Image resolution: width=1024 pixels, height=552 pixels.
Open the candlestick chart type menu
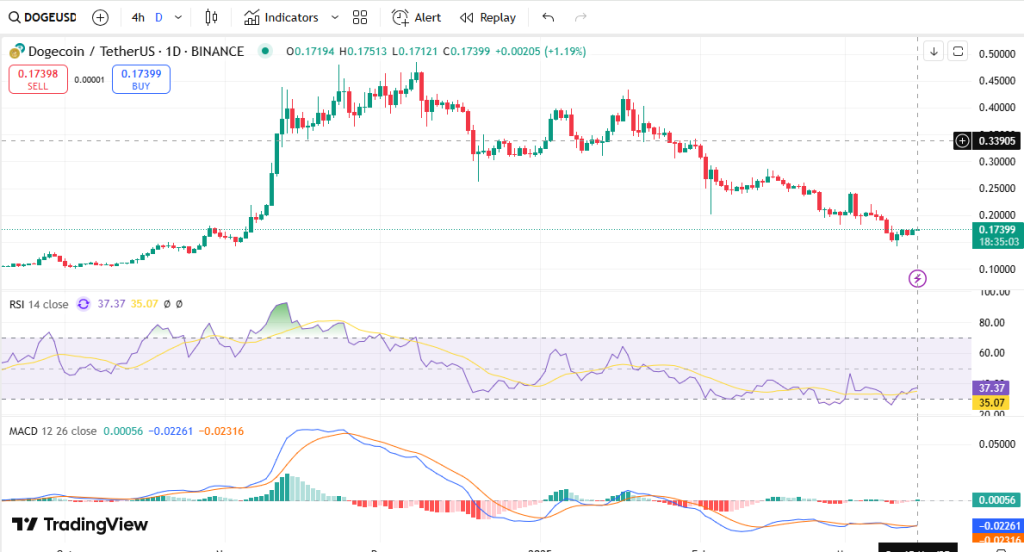point(211,18)
